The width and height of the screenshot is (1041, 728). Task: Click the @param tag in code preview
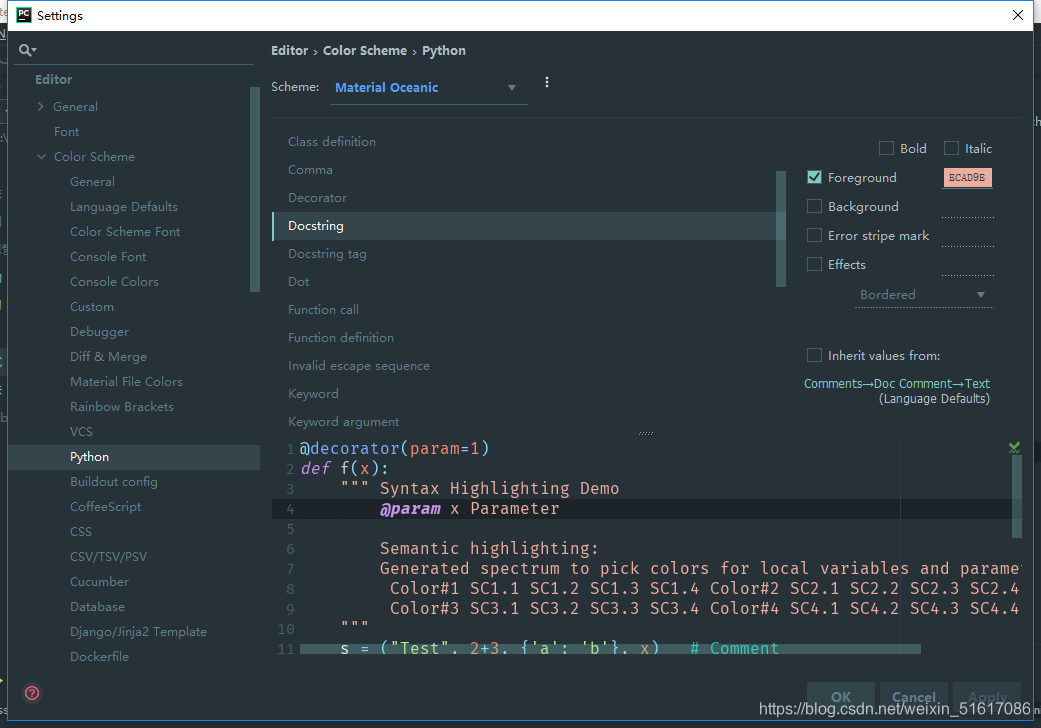click(410, 508)
